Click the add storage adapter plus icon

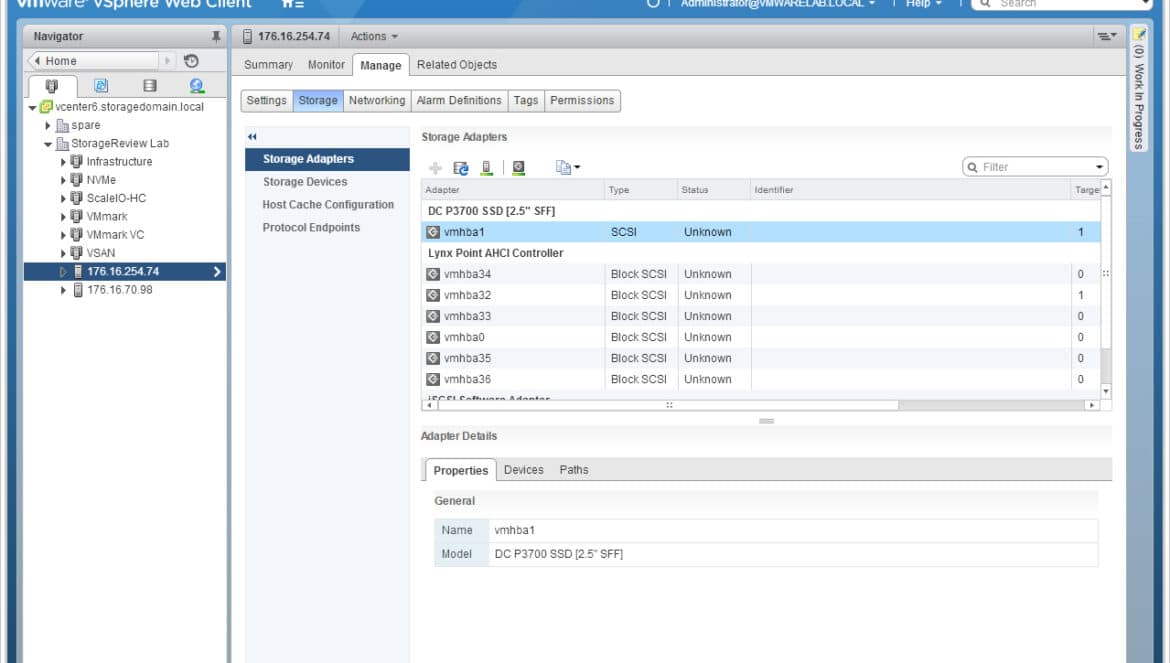click(435, 168)
